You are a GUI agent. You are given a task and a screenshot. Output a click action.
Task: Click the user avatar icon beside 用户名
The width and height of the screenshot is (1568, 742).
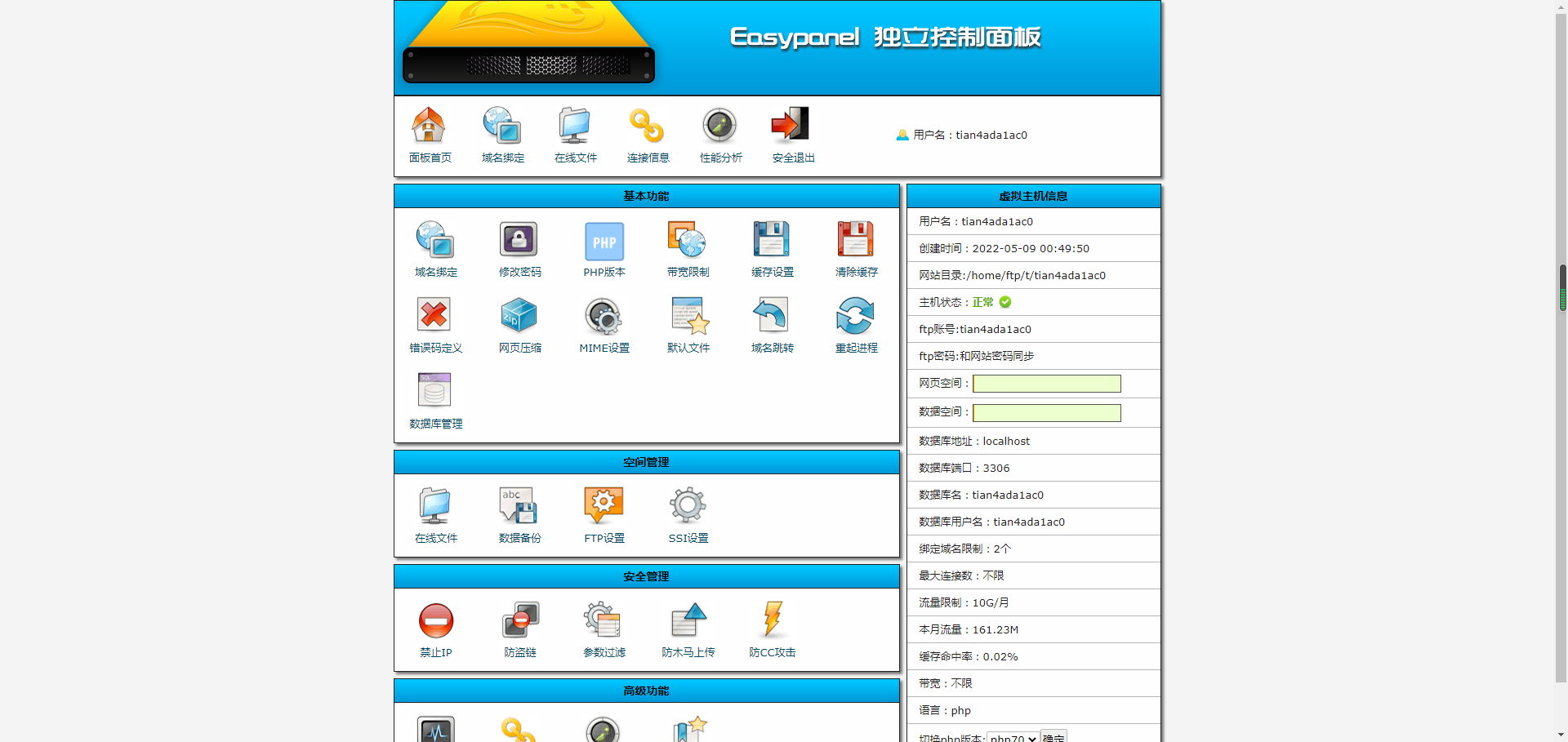902,136
